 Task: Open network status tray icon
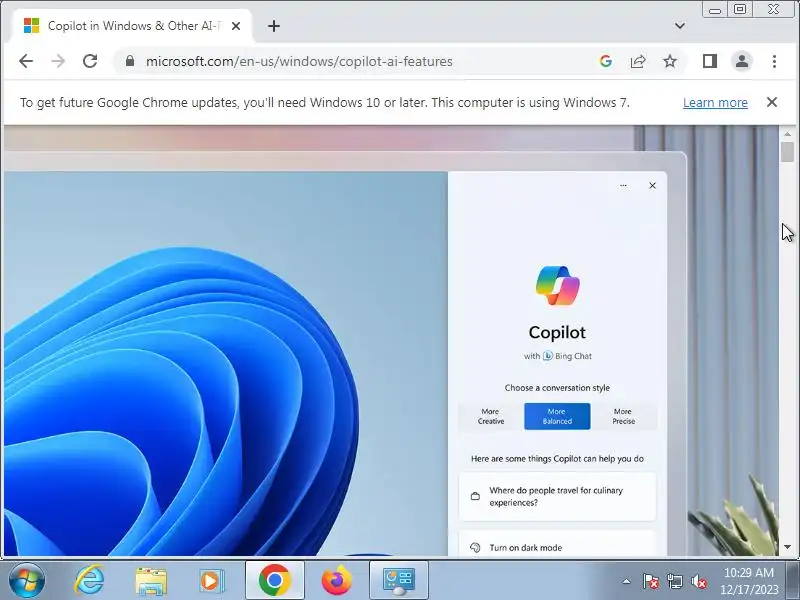point(674,581)
